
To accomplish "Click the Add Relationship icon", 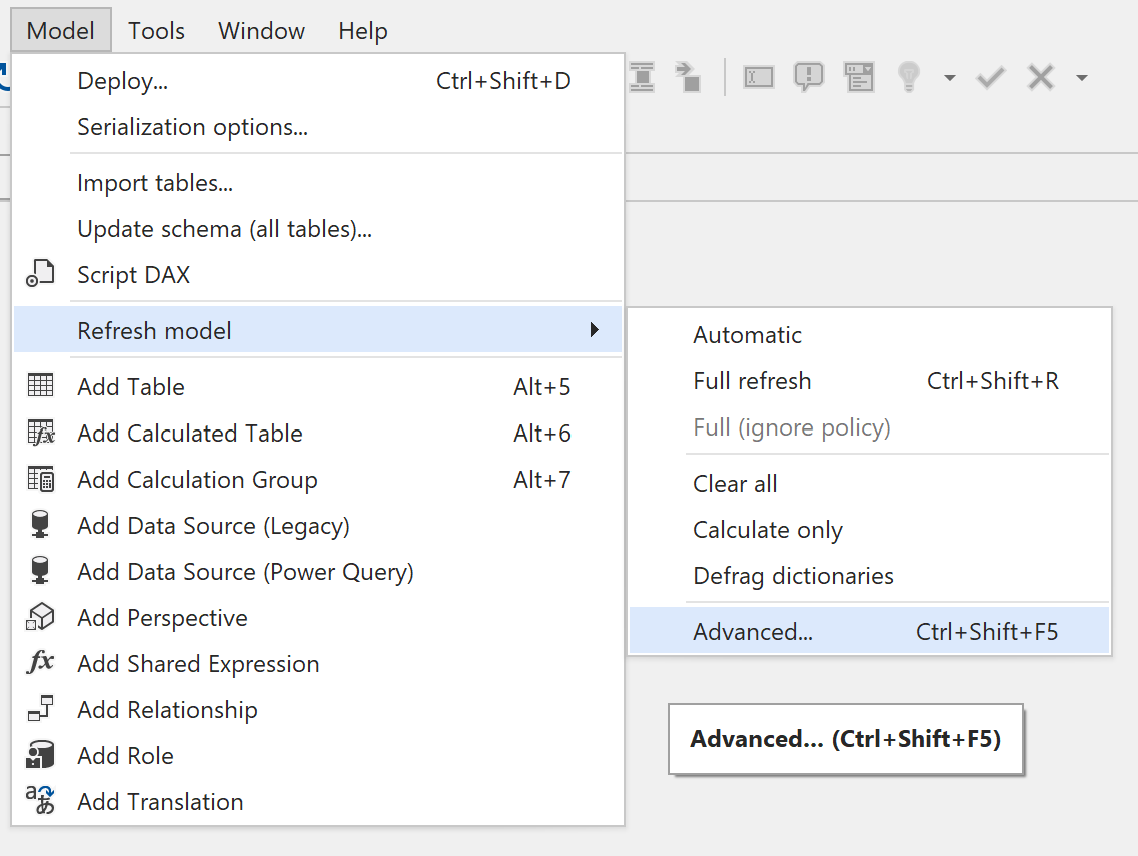I will (40, 709).
